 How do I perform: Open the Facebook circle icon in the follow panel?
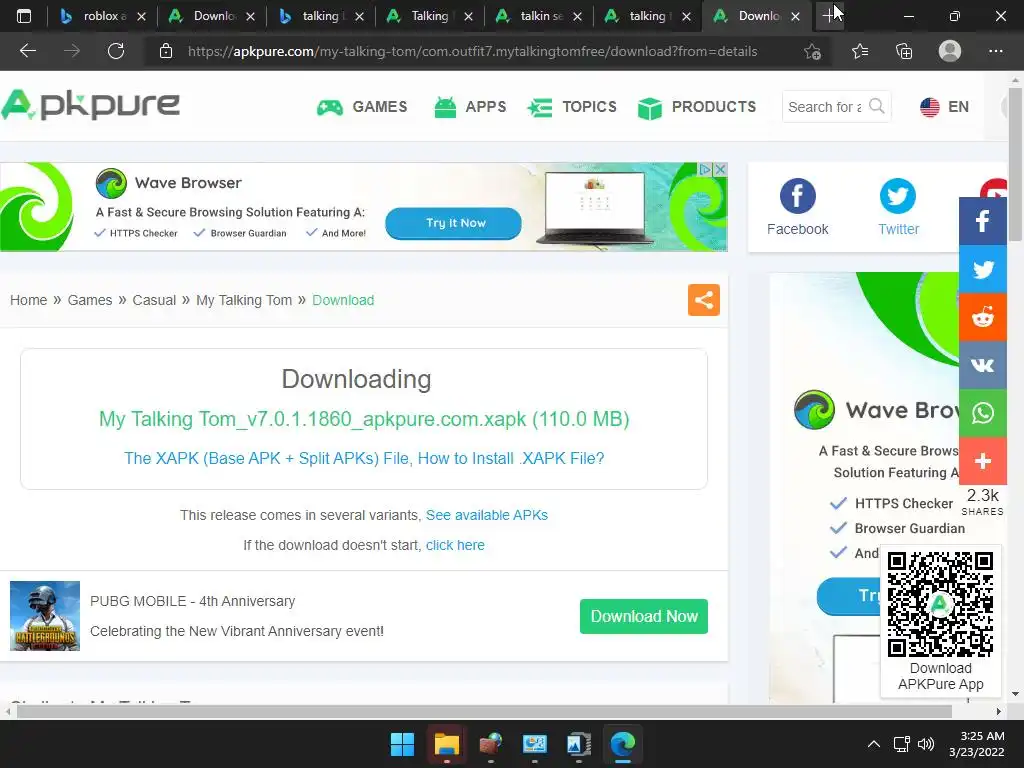click(x=797, y=195)
